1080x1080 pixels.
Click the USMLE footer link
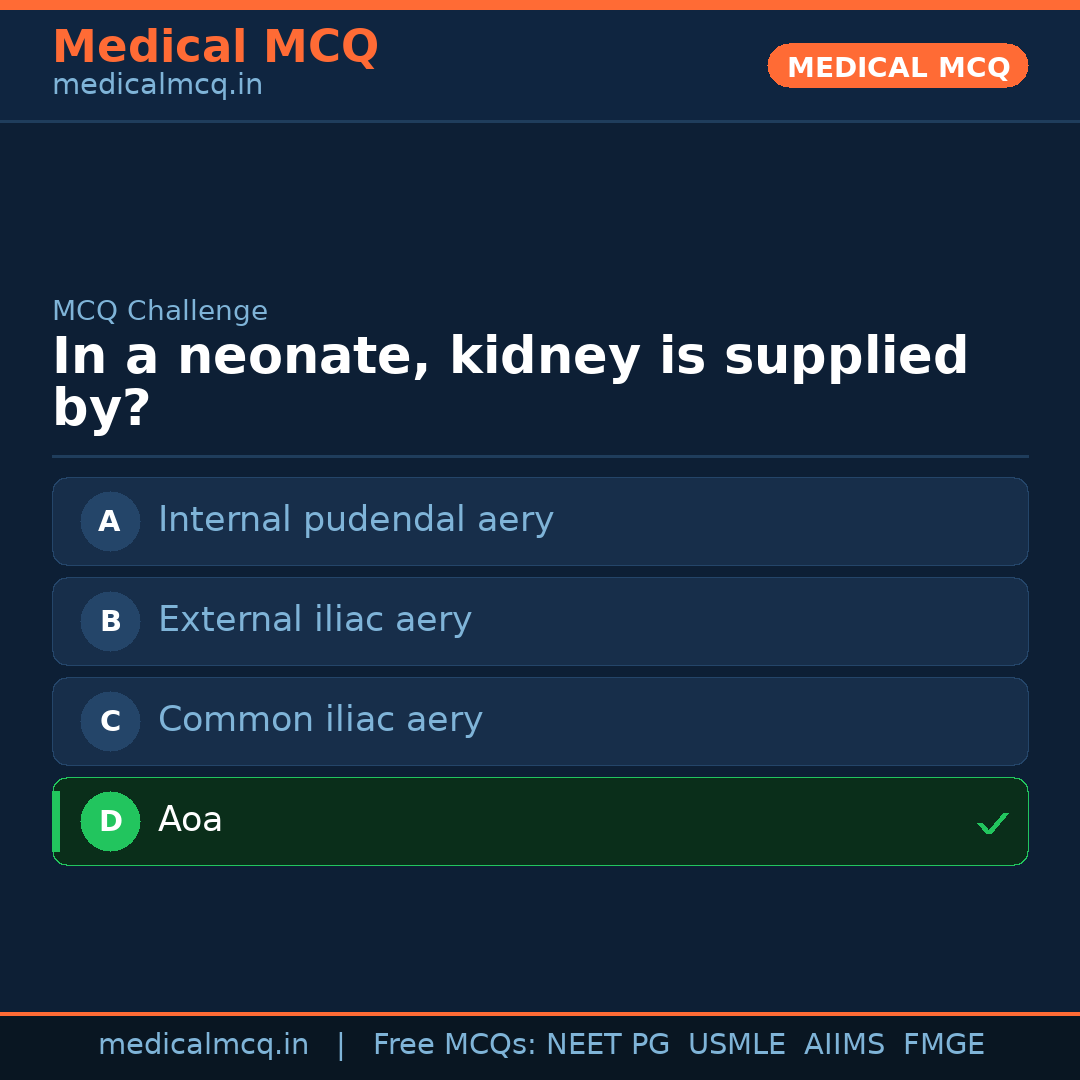tap(737, 1043)
